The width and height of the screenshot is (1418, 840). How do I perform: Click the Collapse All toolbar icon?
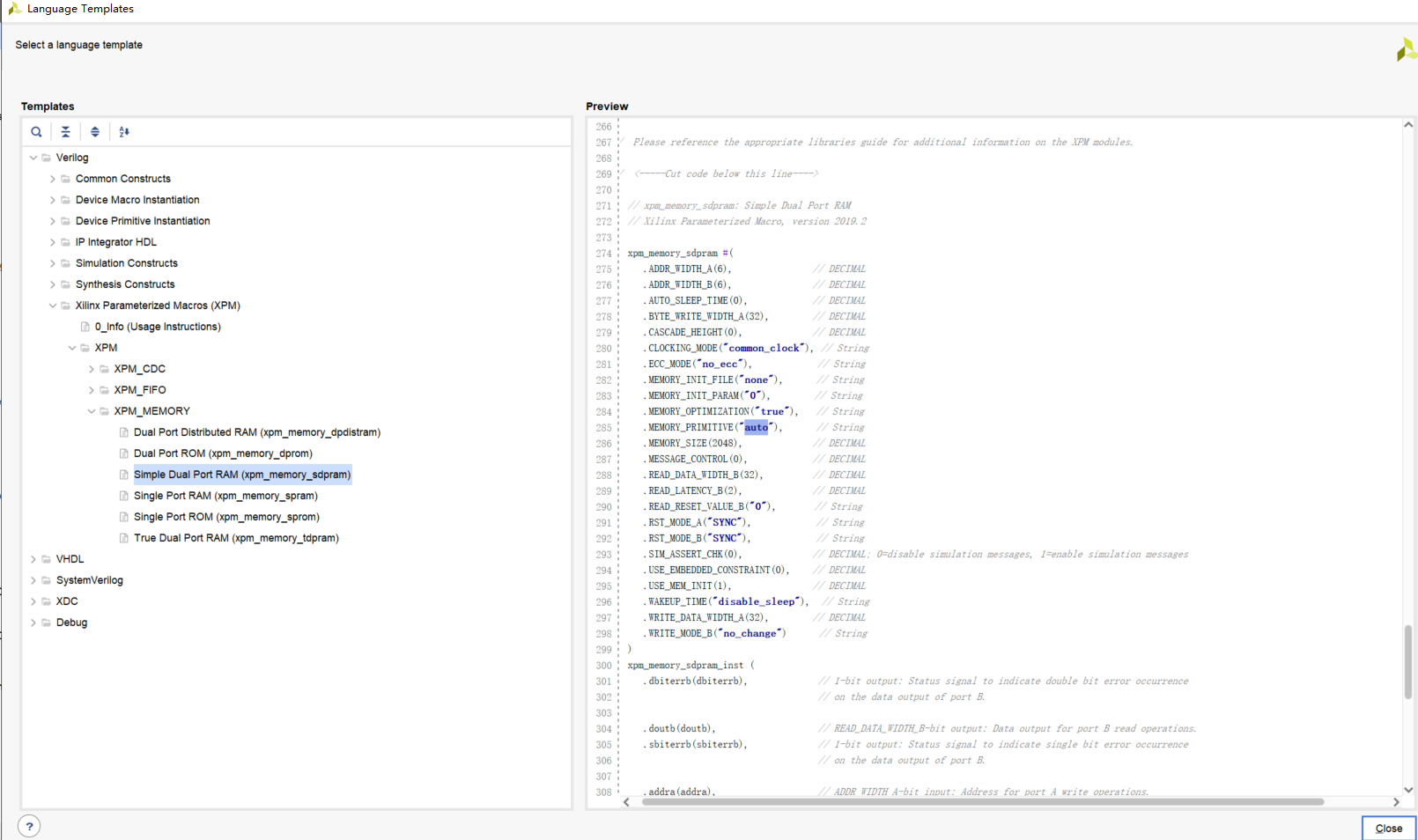(65, 132)
